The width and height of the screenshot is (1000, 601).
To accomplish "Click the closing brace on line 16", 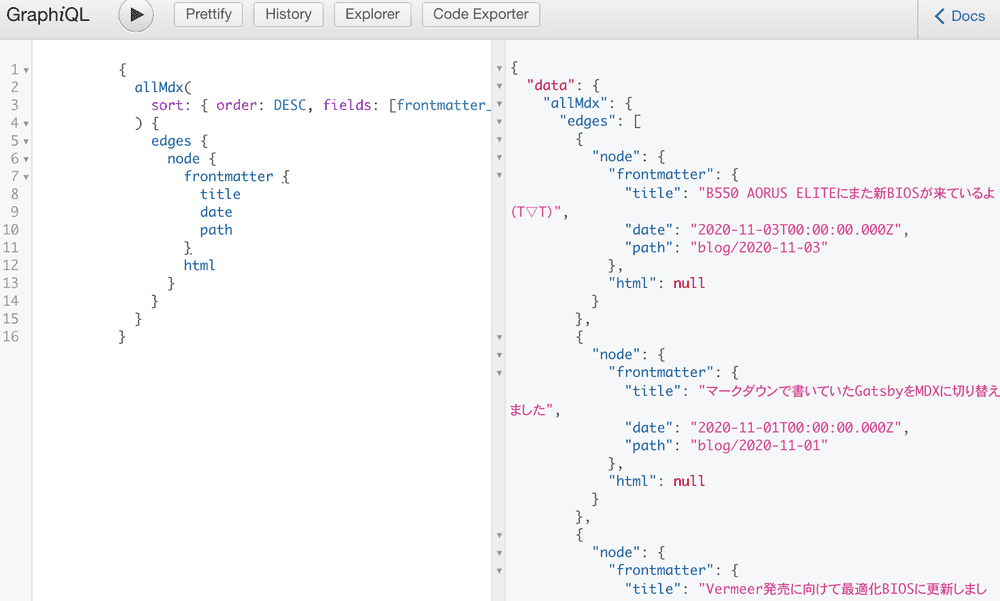I will 122,337.
